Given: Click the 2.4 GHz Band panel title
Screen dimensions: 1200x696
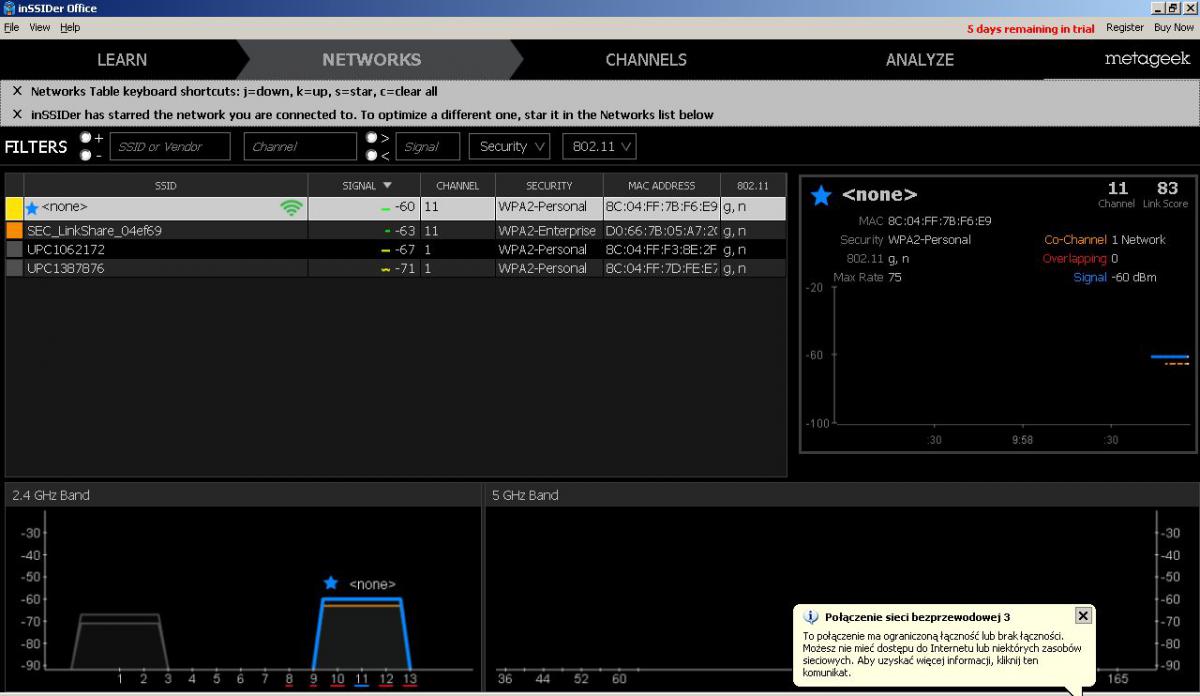Looking at the screenshot, I should click(x=50, y=495).
